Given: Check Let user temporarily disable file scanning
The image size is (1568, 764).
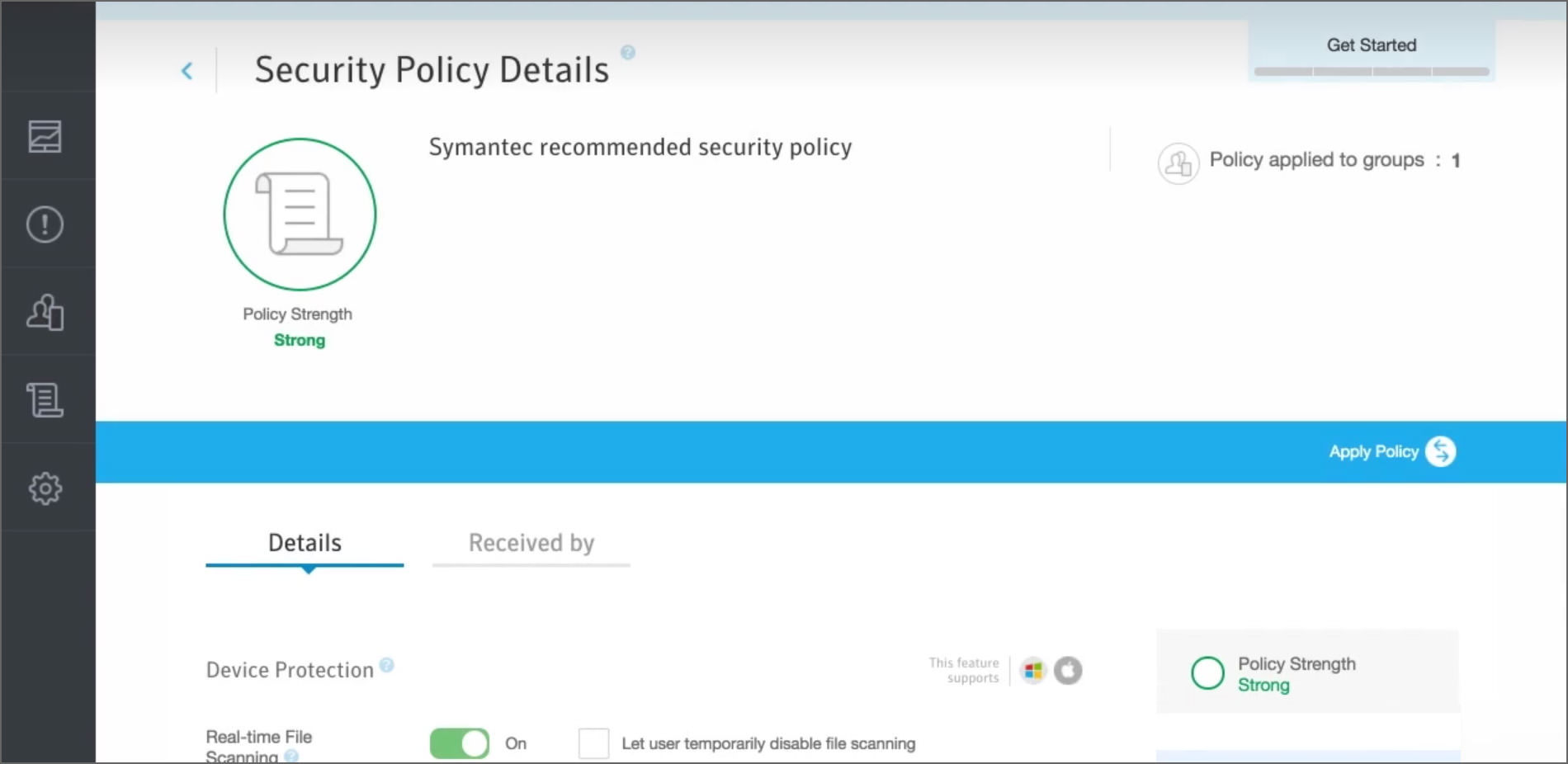Looking at the screenshot, I should (x=594, y=743).
